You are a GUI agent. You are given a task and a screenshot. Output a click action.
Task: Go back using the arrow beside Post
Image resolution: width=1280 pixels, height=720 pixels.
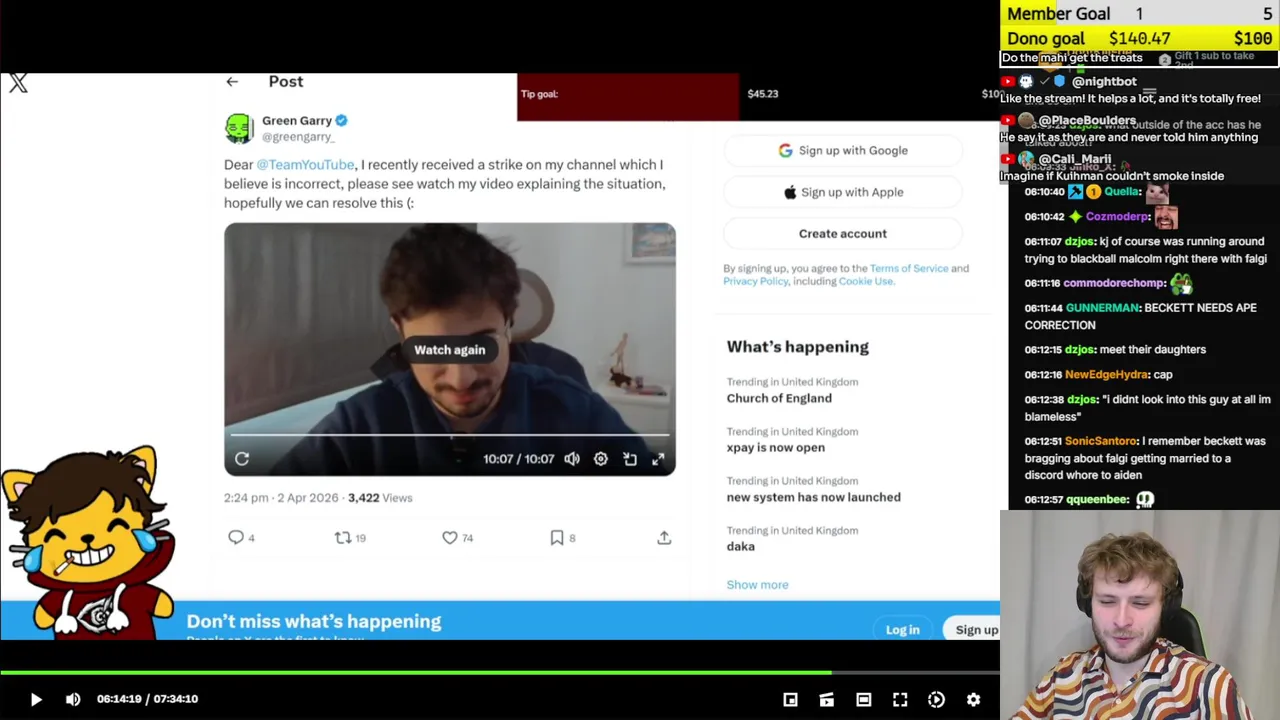point(232,82)
